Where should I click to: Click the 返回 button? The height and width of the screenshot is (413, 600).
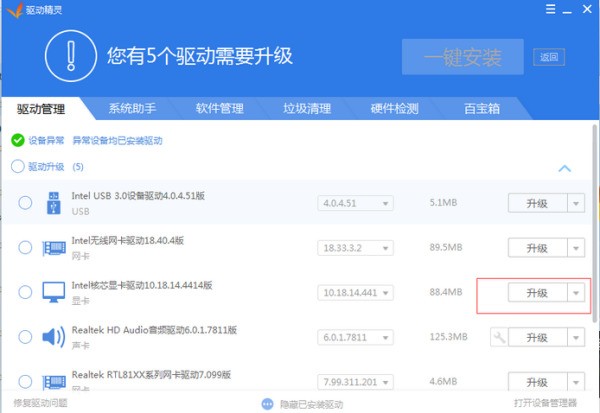click(x=549, y=57)
